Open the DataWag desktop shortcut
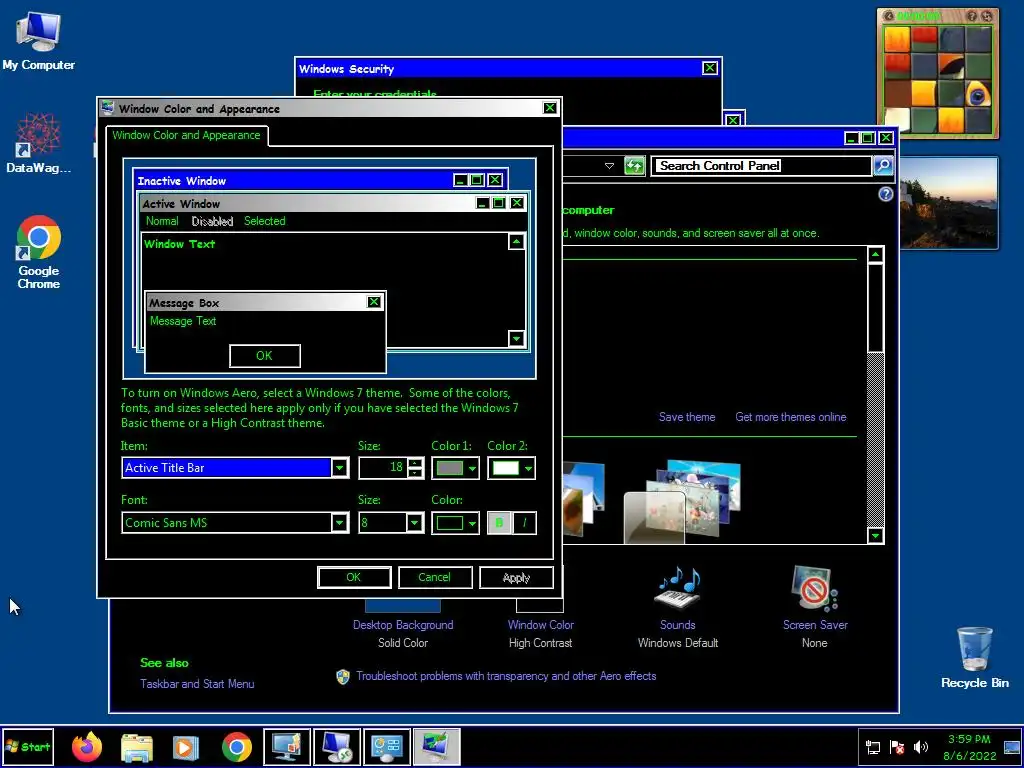The width and height of the screenshot is (1024, 768). [x=38, y=142]
